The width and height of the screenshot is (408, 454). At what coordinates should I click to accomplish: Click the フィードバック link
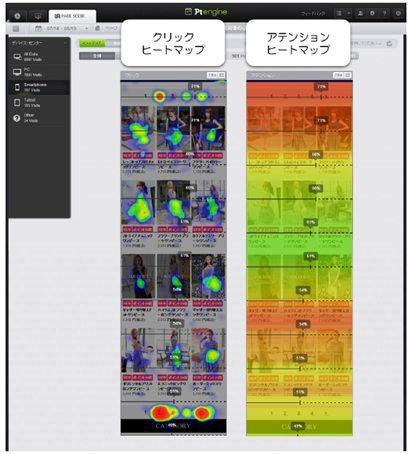[x=313, y=14]
